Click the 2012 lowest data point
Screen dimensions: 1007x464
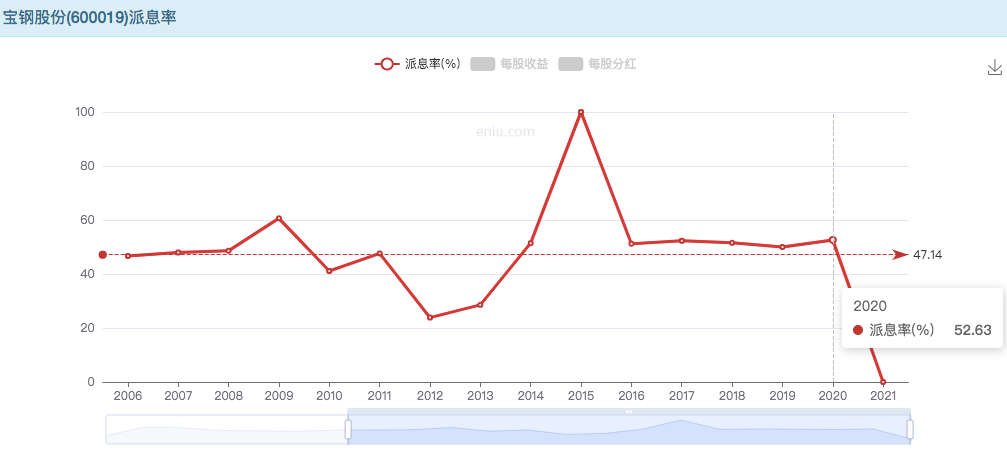pos(430,318)
